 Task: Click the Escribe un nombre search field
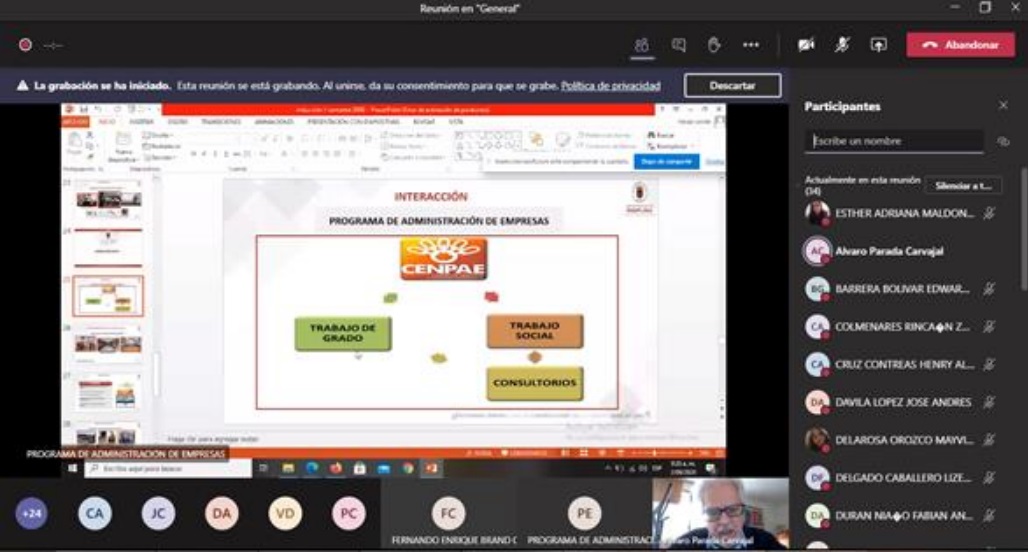coord(893,142)
